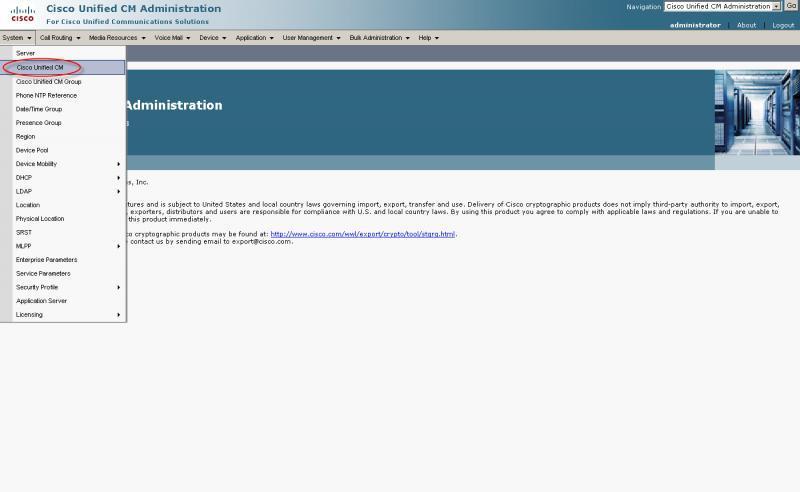
Task: Select Application Server entry
Action: [x=63, y=301]
